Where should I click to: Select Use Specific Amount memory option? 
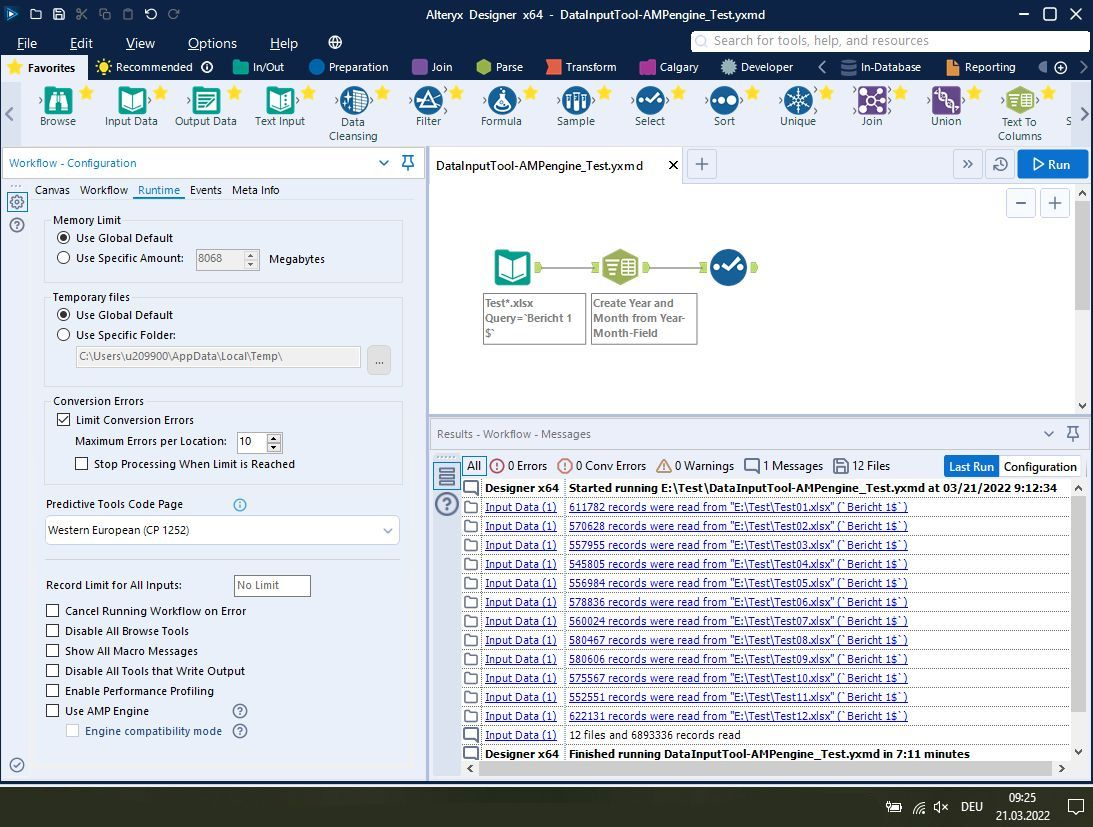[x=64, y=258]
